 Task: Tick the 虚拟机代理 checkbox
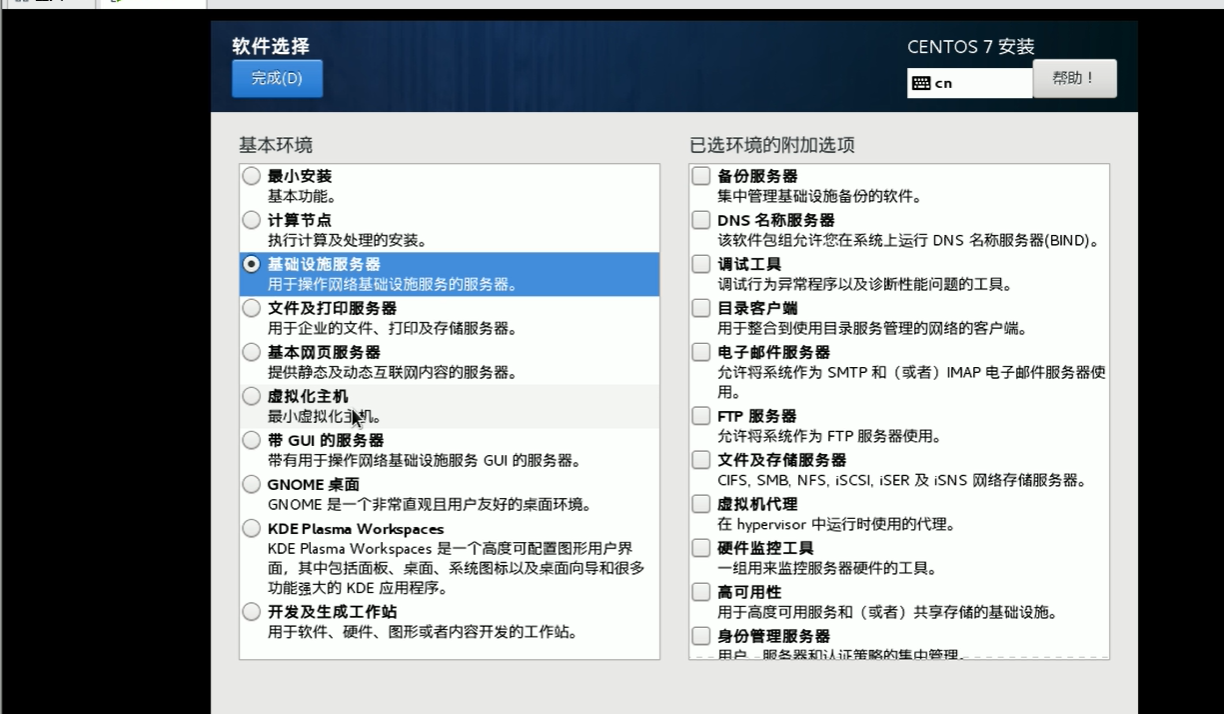[701, 504]
